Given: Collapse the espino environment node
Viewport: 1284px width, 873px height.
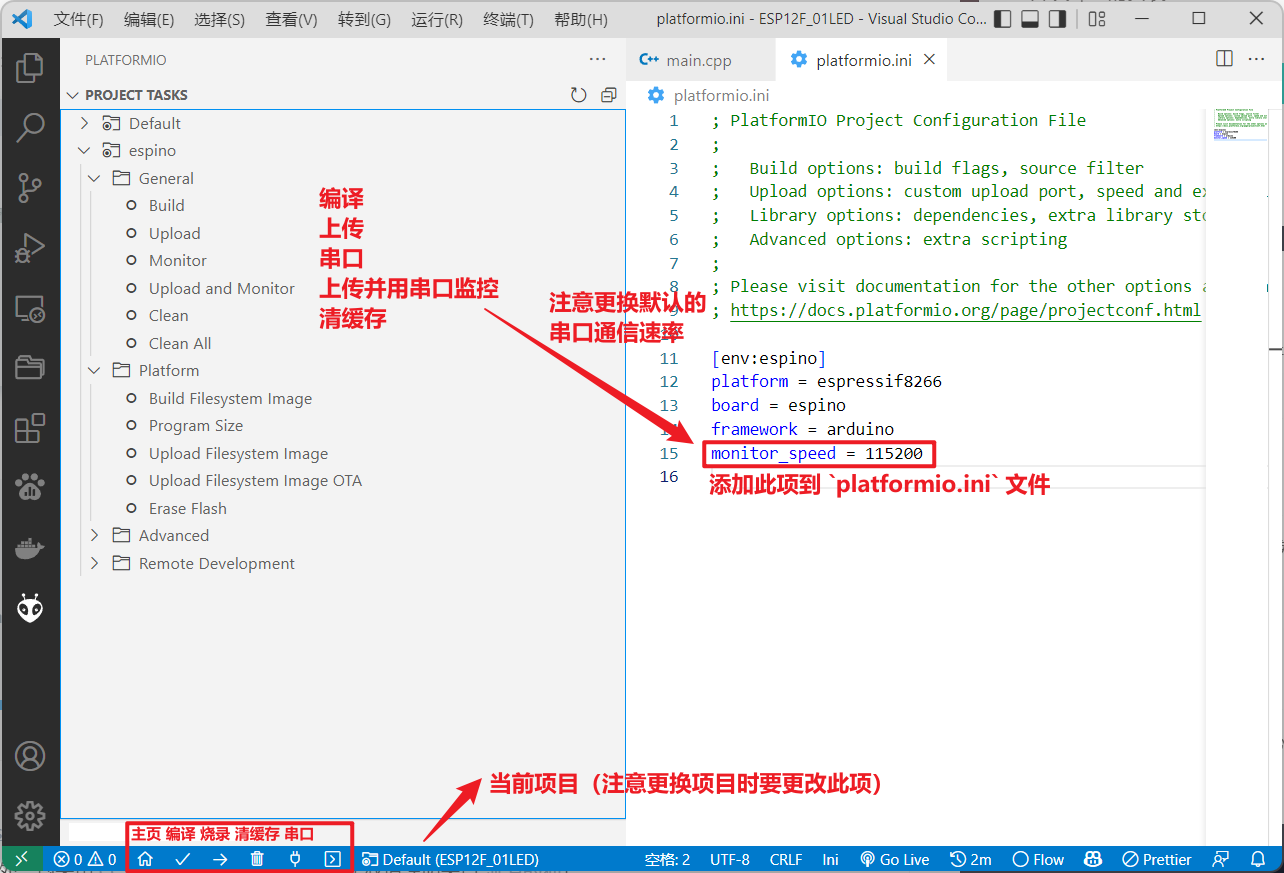Looking at the screenshot, I should click(x=85, y=151).
